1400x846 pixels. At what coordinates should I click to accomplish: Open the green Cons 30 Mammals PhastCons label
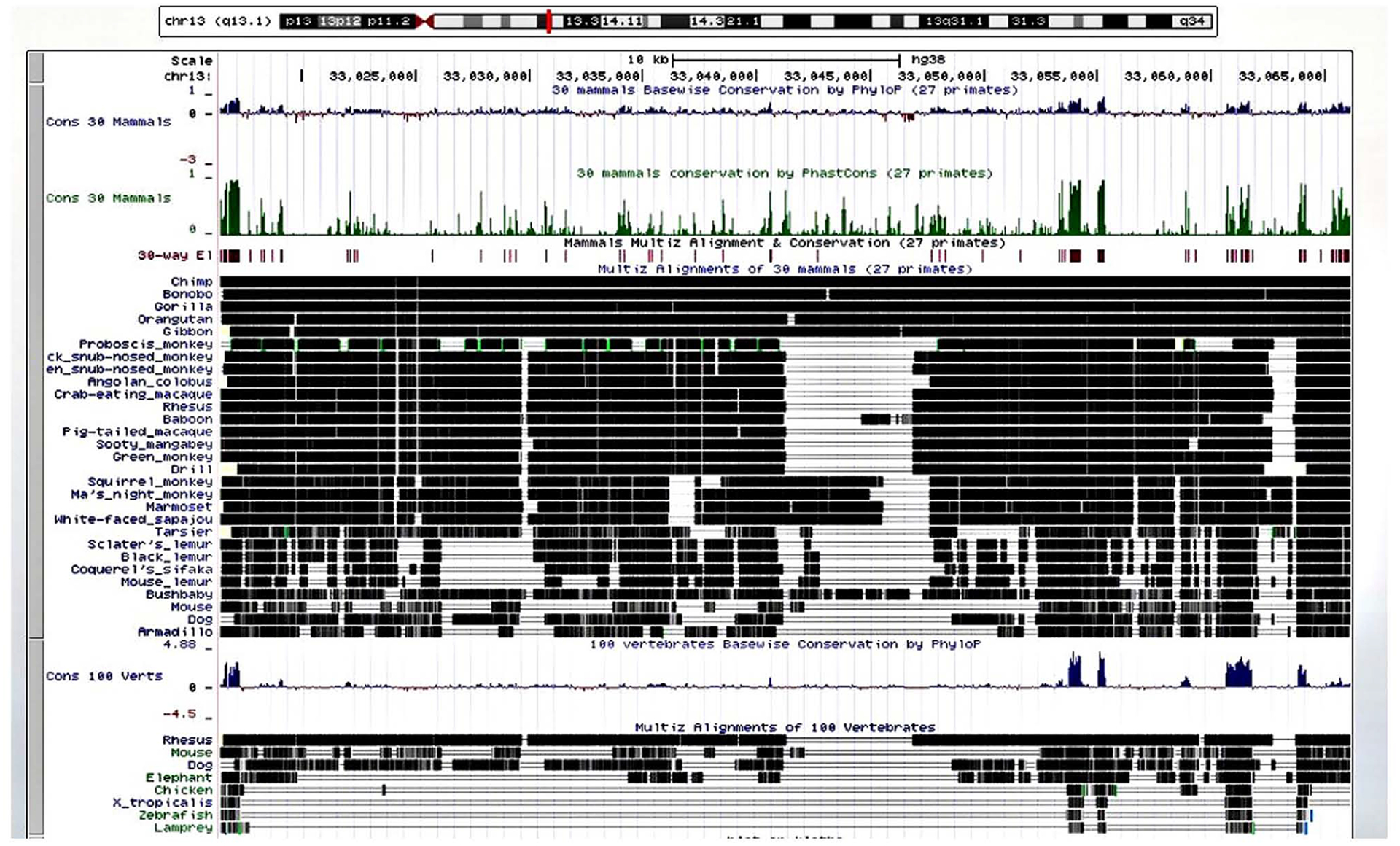108,198
